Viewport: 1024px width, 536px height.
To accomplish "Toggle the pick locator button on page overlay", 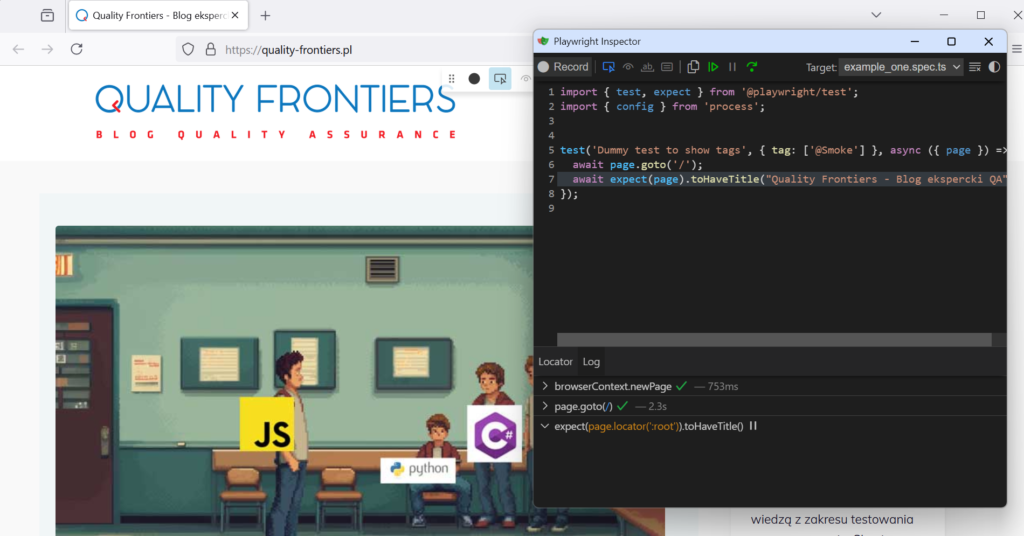I will click(x=500, y=79).
